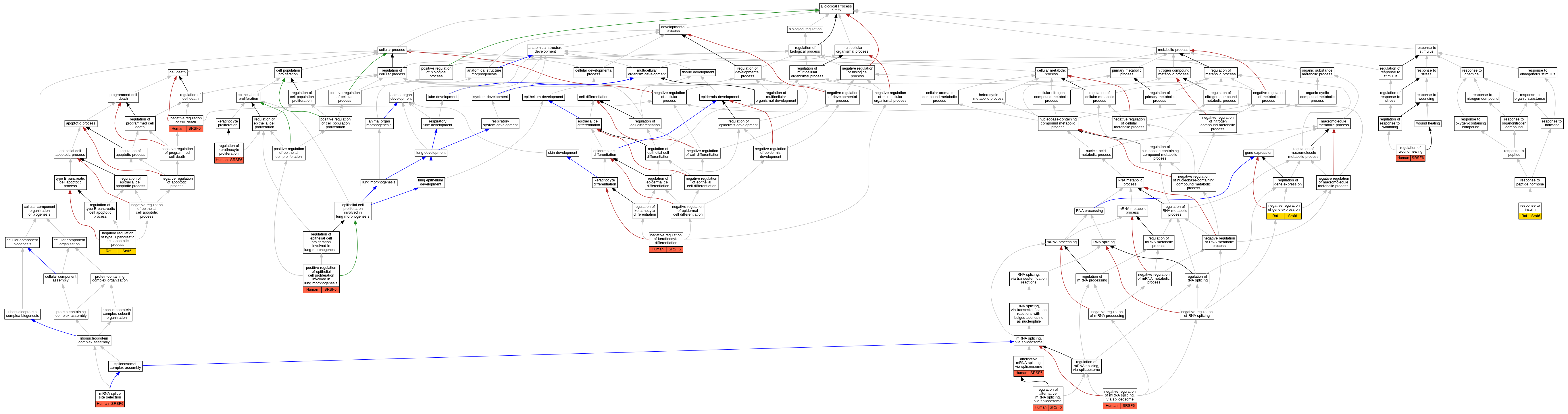The image size is (1568, 414).
Task: Open the 'ribonucleoprotein complex biogenesis' node
Action: [22, 314]
